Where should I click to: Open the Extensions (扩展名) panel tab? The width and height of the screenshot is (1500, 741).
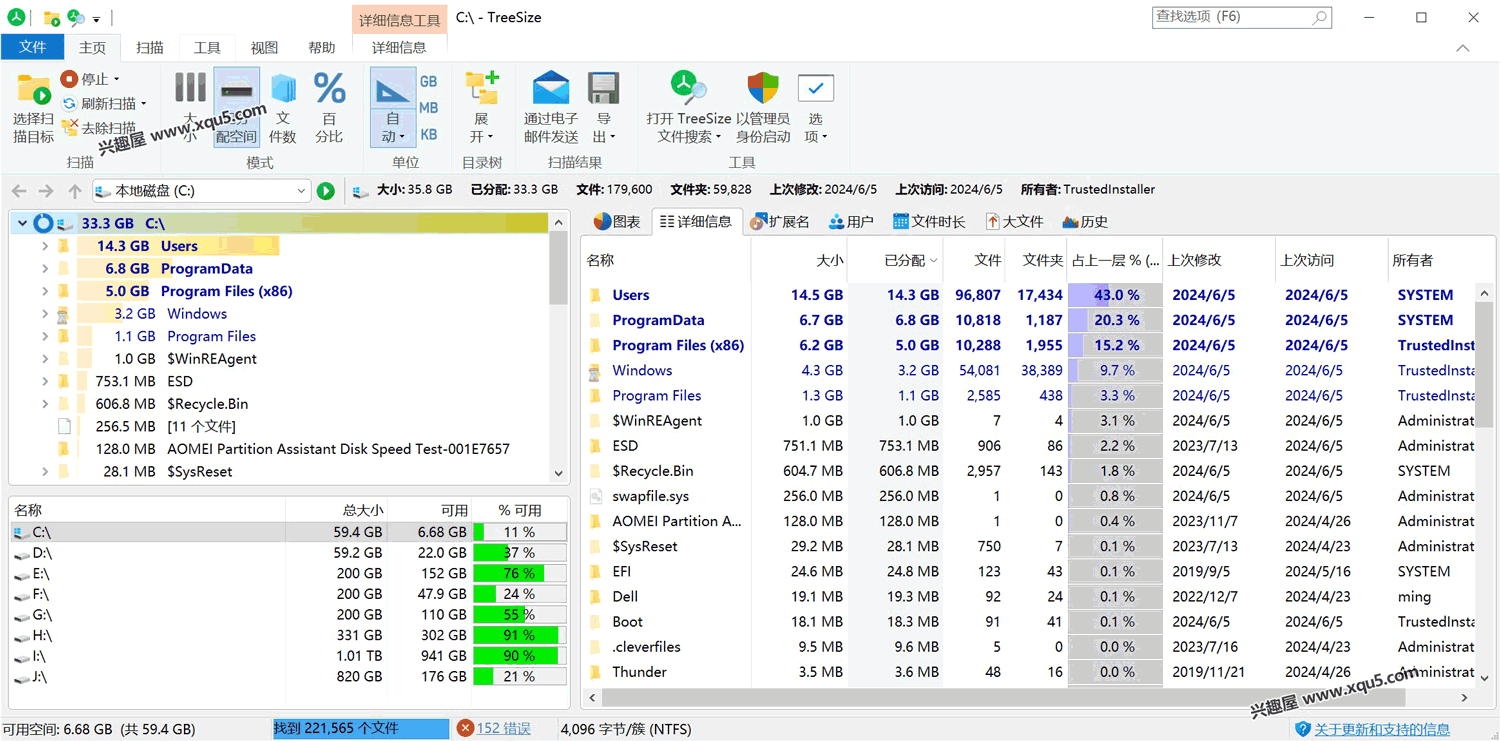[780, 222]
